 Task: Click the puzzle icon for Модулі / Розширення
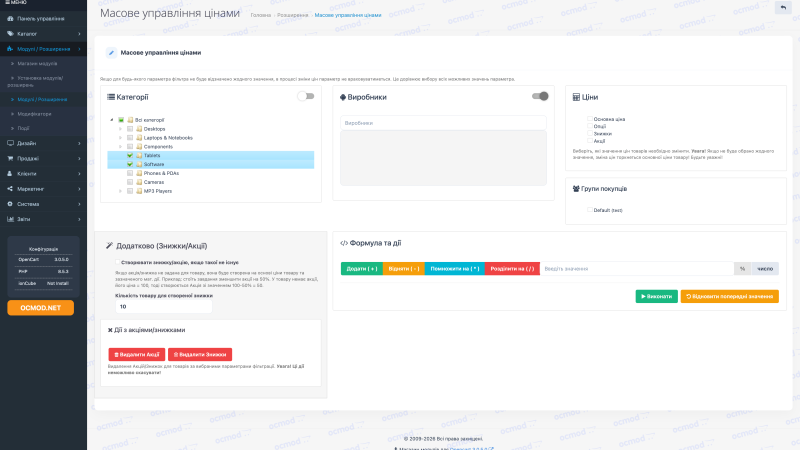point(10,49)
